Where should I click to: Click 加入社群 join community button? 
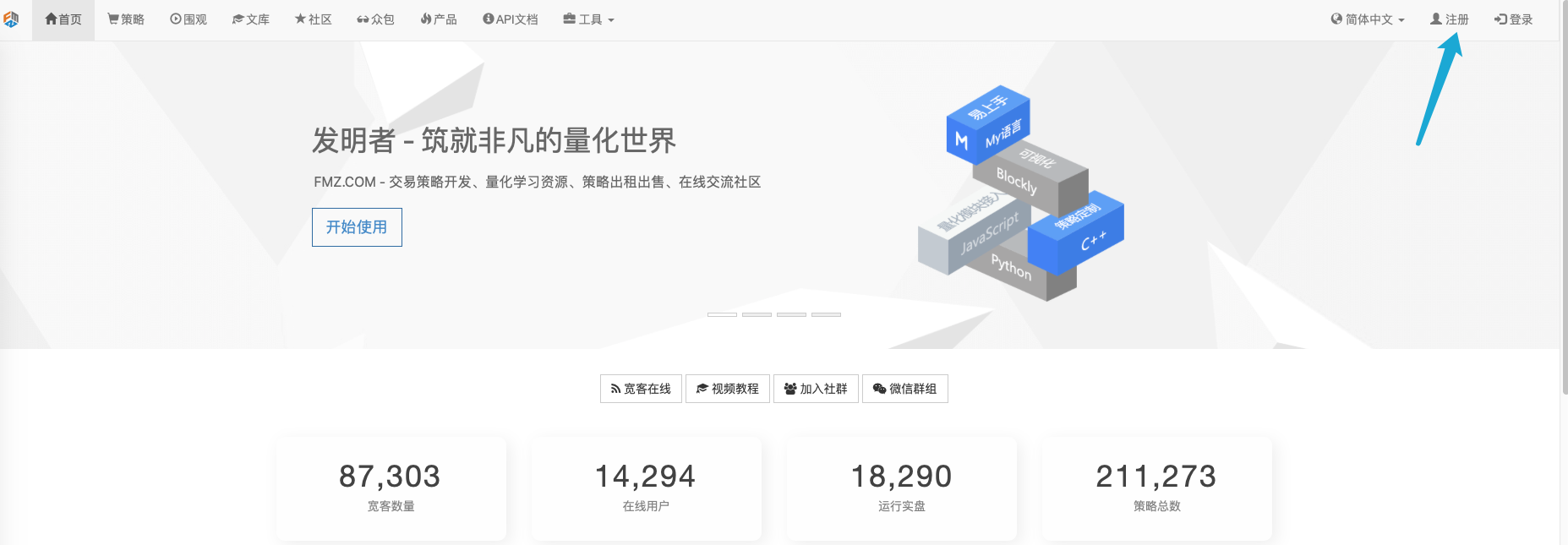[816, 389]
